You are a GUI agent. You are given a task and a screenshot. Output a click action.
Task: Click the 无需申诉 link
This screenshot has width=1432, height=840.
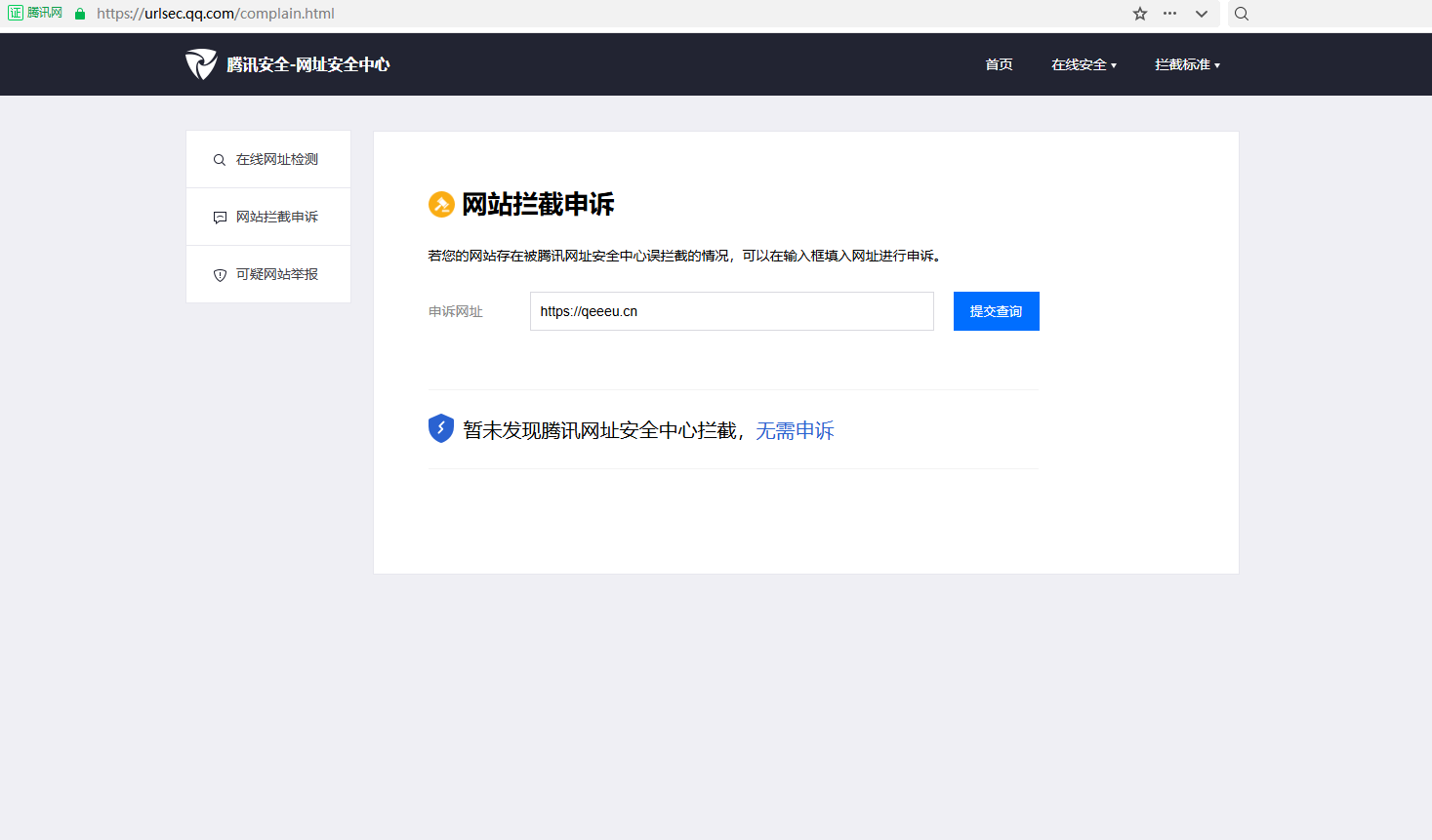(x=795, y=430)
